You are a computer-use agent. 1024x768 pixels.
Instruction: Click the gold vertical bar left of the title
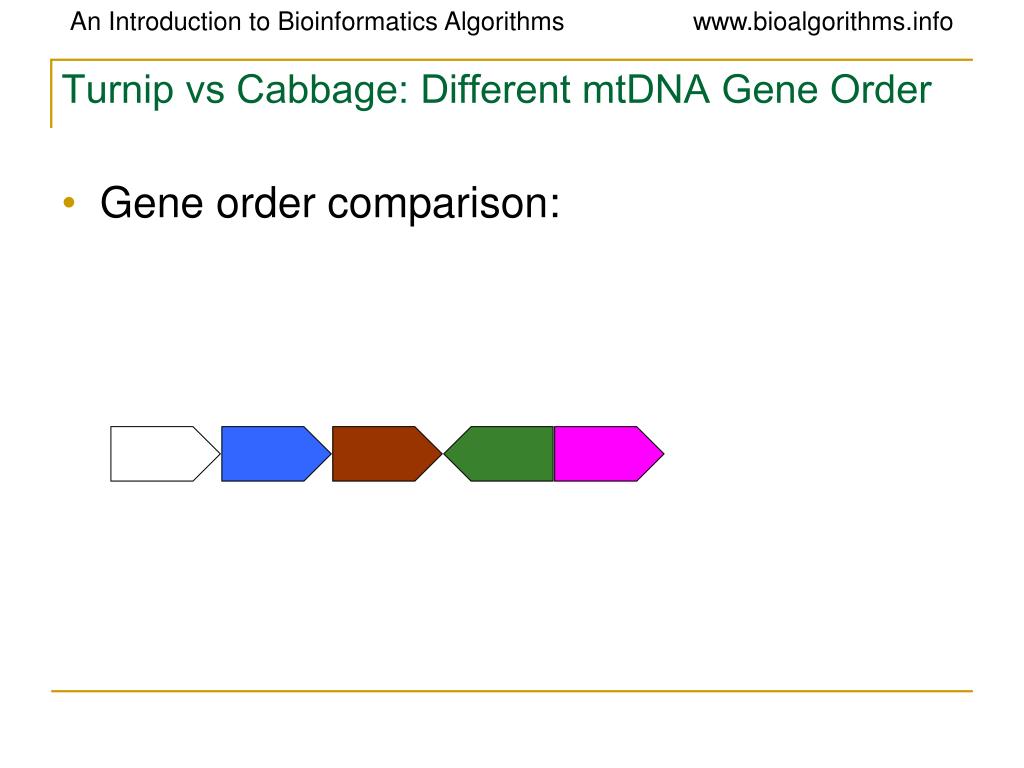[x=51, y=93]
